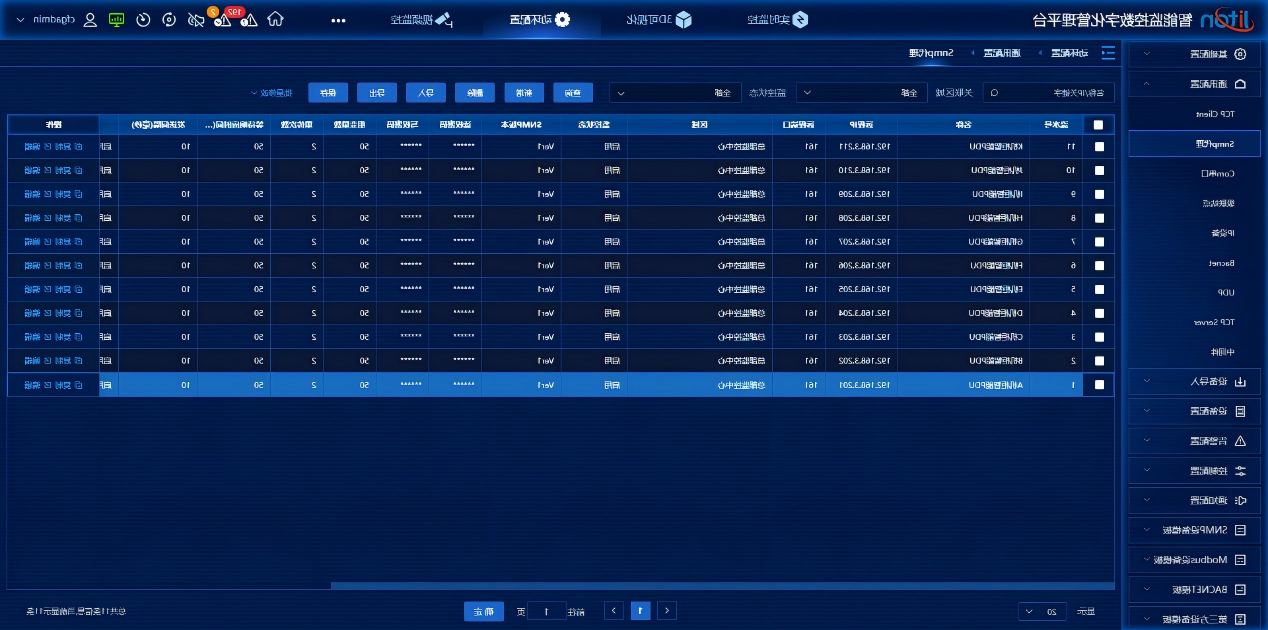Click the page number jump input field
1268x630 pixels.
click(x=546, y=611)
